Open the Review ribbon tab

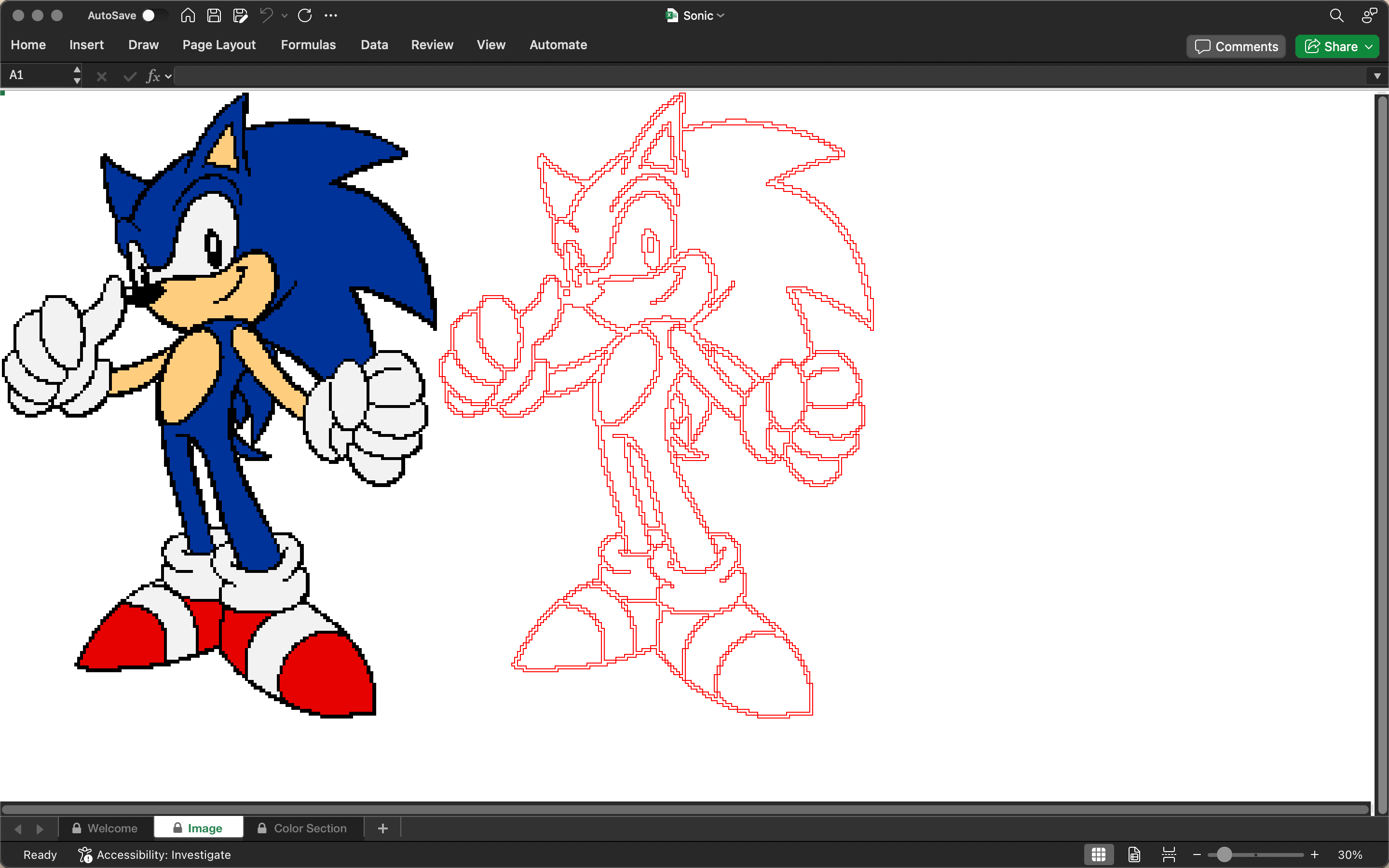(432, 45)
